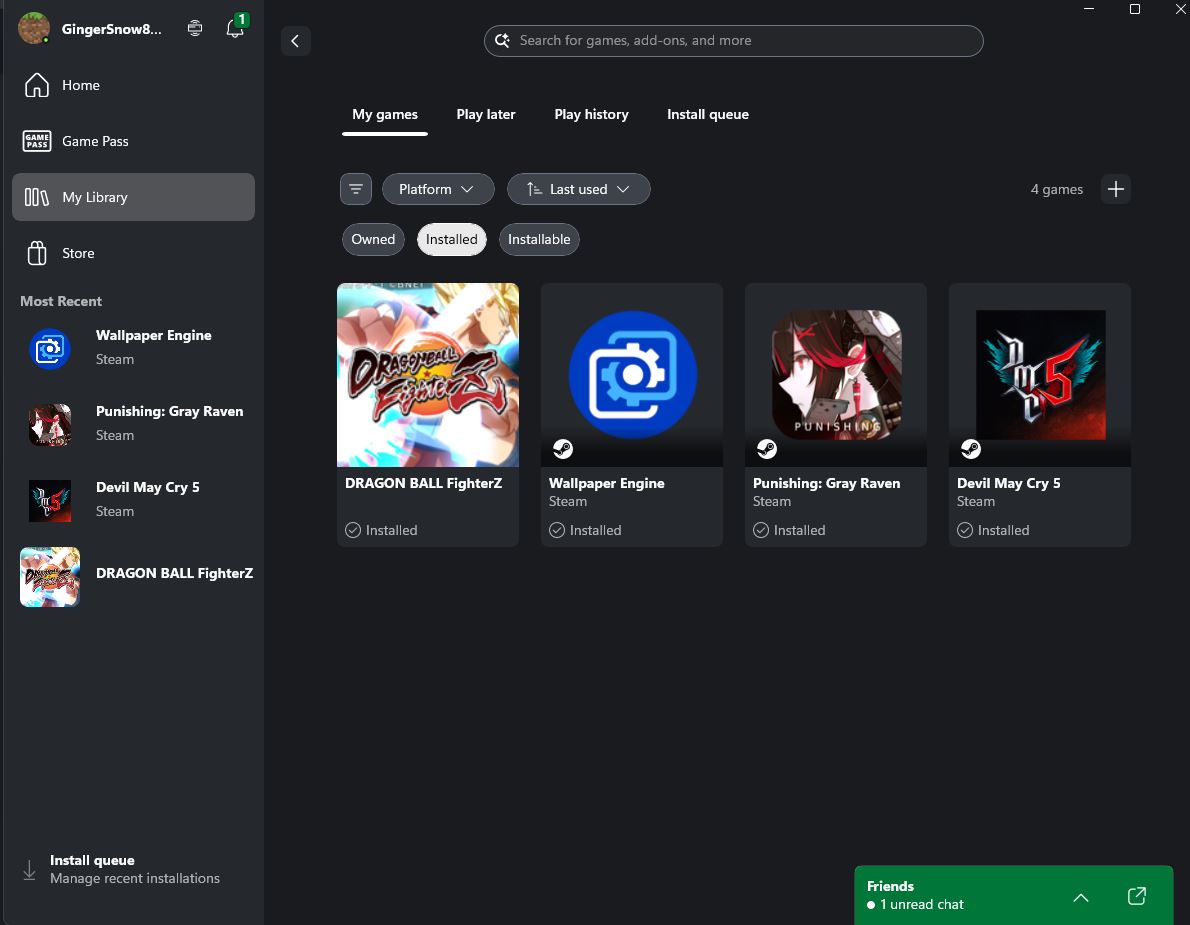Open the Punishing: Gray Raven card artwork
1190x925 pixels.
click(836, 375)
